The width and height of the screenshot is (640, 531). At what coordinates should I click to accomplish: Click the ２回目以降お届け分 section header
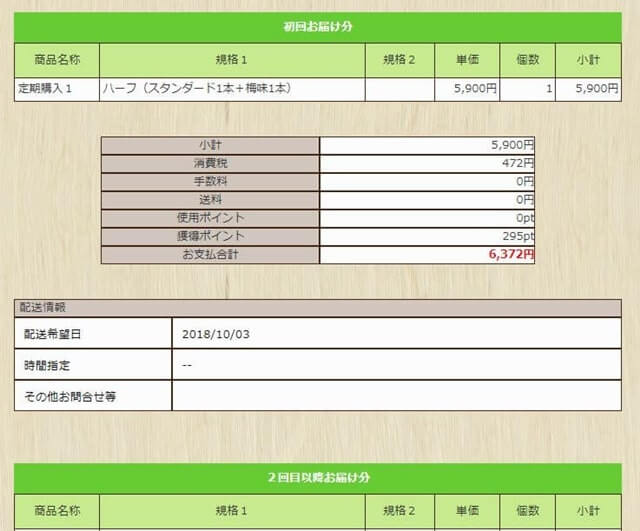click(x=318, y=478)
